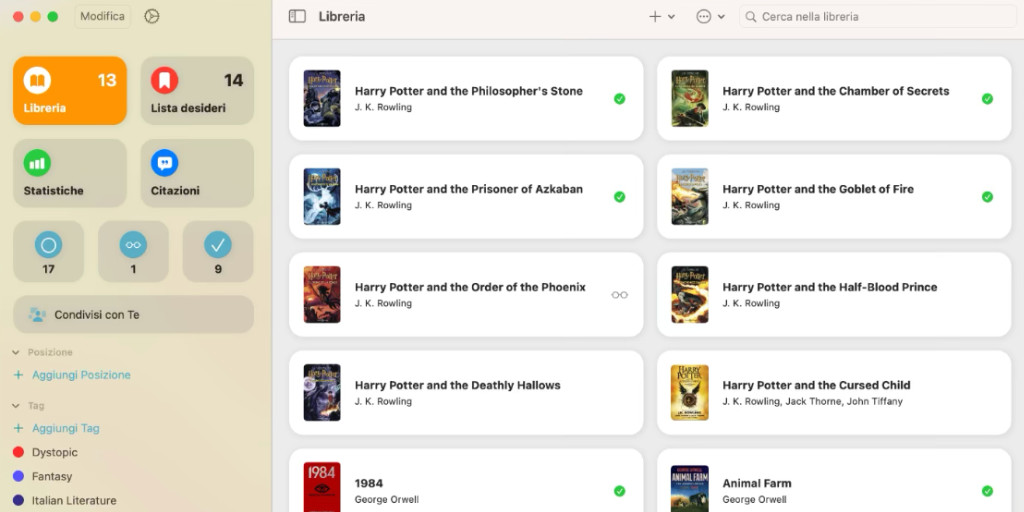Click the purple Fantasy color dot
The height and width of the screenshot is (512, 1024).
click(x=18, y=476)
